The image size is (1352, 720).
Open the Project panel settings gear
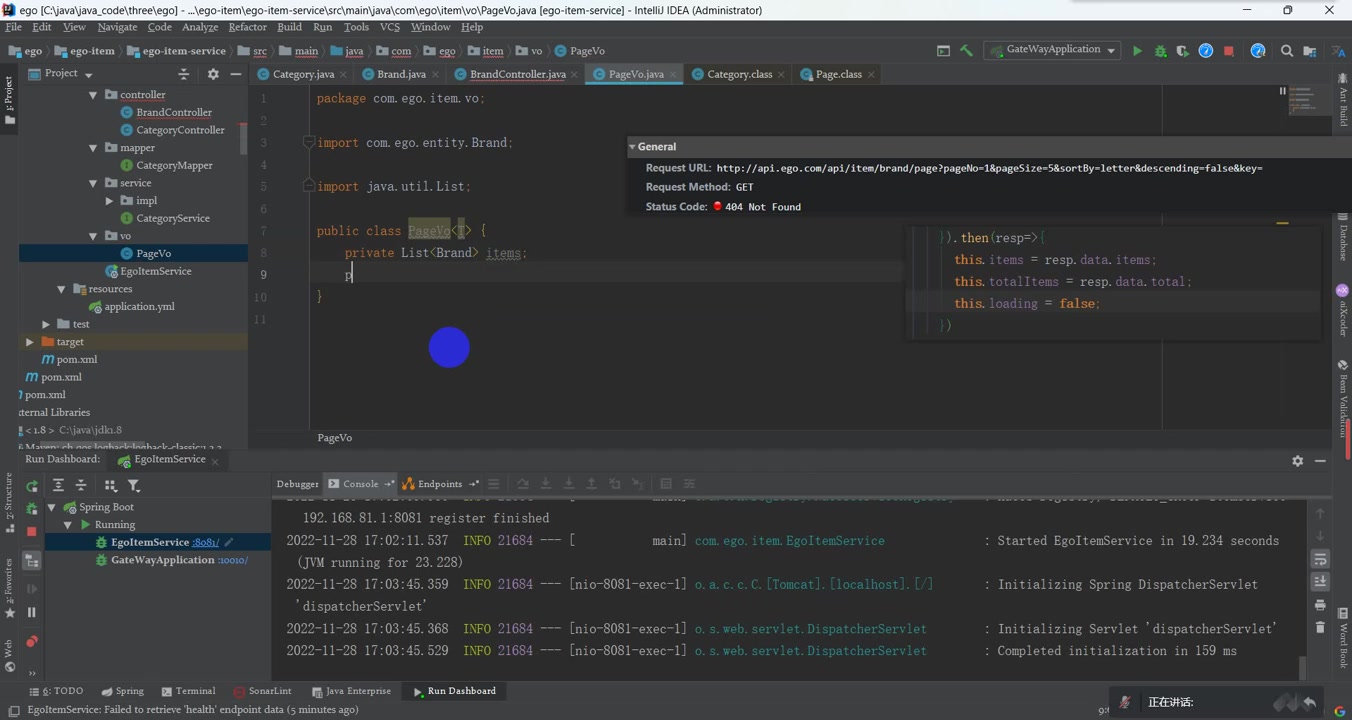pyautogui.click(x=213, y=74)
